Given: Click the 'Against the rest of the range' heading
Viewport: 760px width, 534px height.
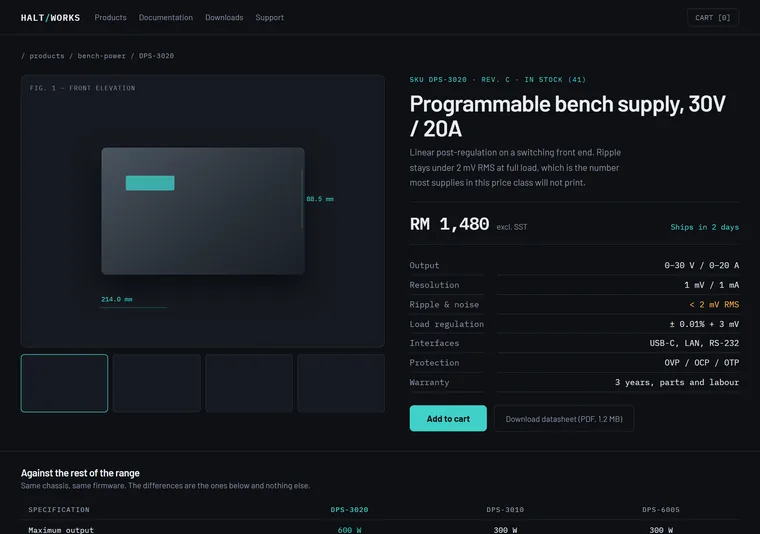Looking at the screenshot, I should pos(80,473).
